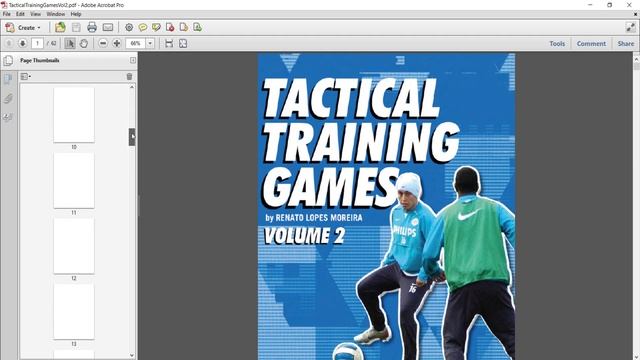
Task: Go to the next page arrow
Action: coord(22,43)
